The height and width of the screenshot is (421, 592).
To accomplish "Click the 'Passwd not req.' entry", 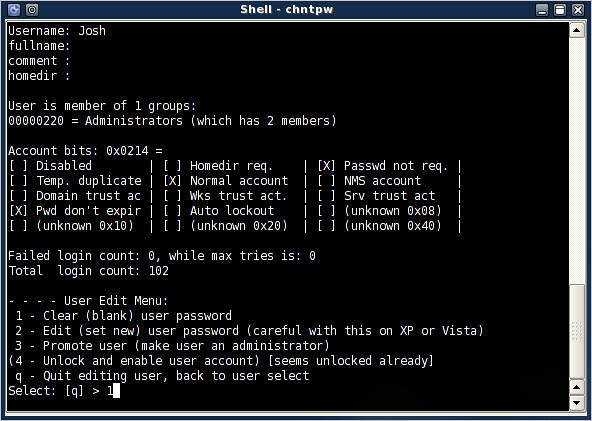I will click(382, 166).
